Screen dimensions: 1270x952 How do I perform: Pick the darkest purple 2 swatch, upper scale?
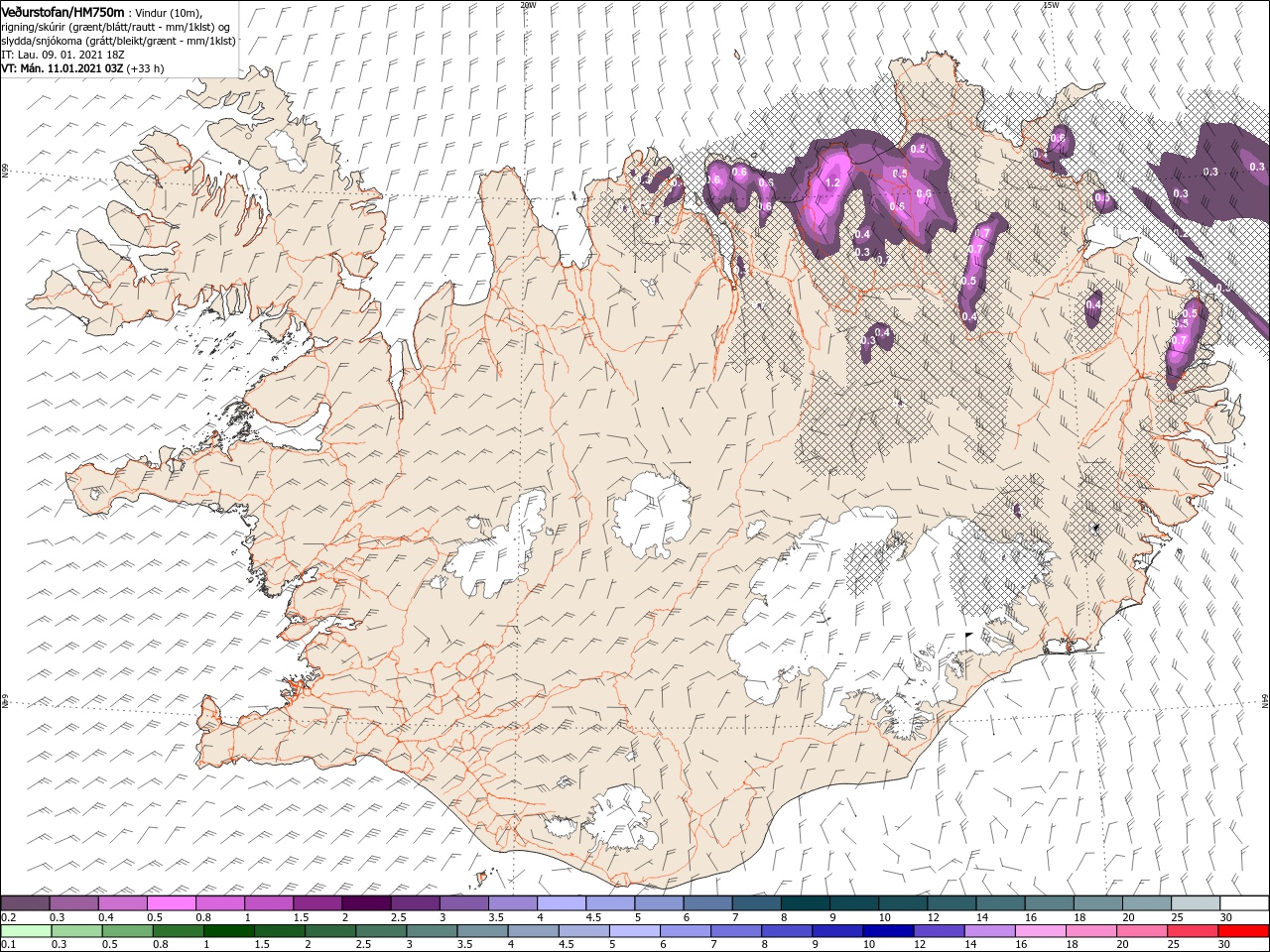[366, 902]
